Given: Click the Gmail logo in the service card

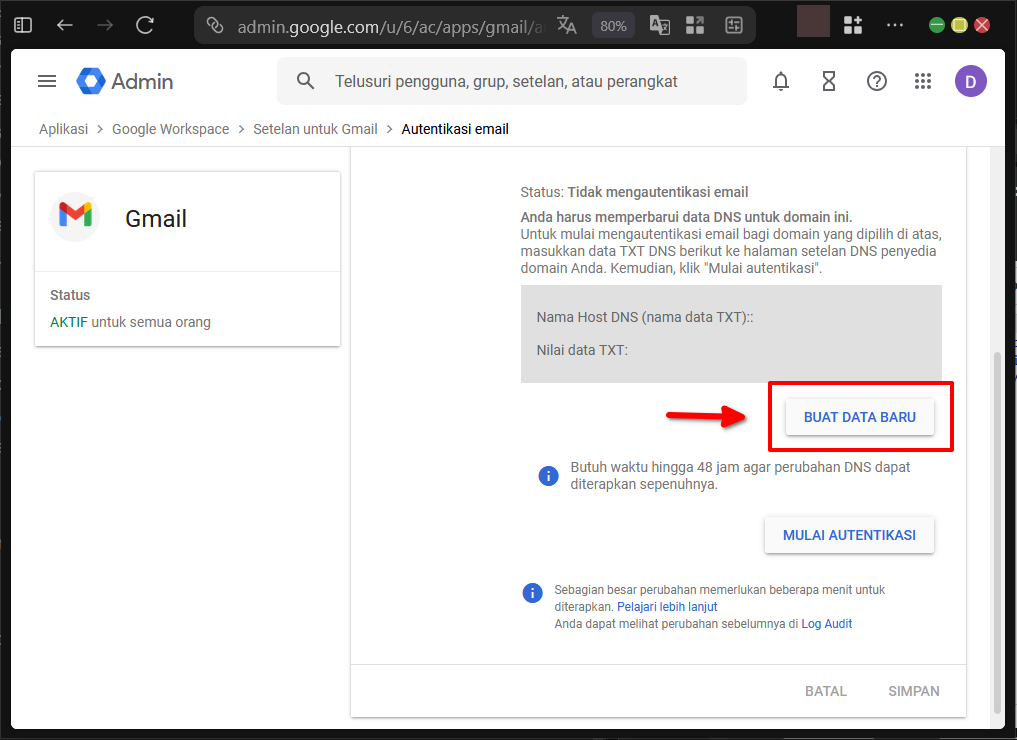Looking at the screenshot, I should pos(75,216).
